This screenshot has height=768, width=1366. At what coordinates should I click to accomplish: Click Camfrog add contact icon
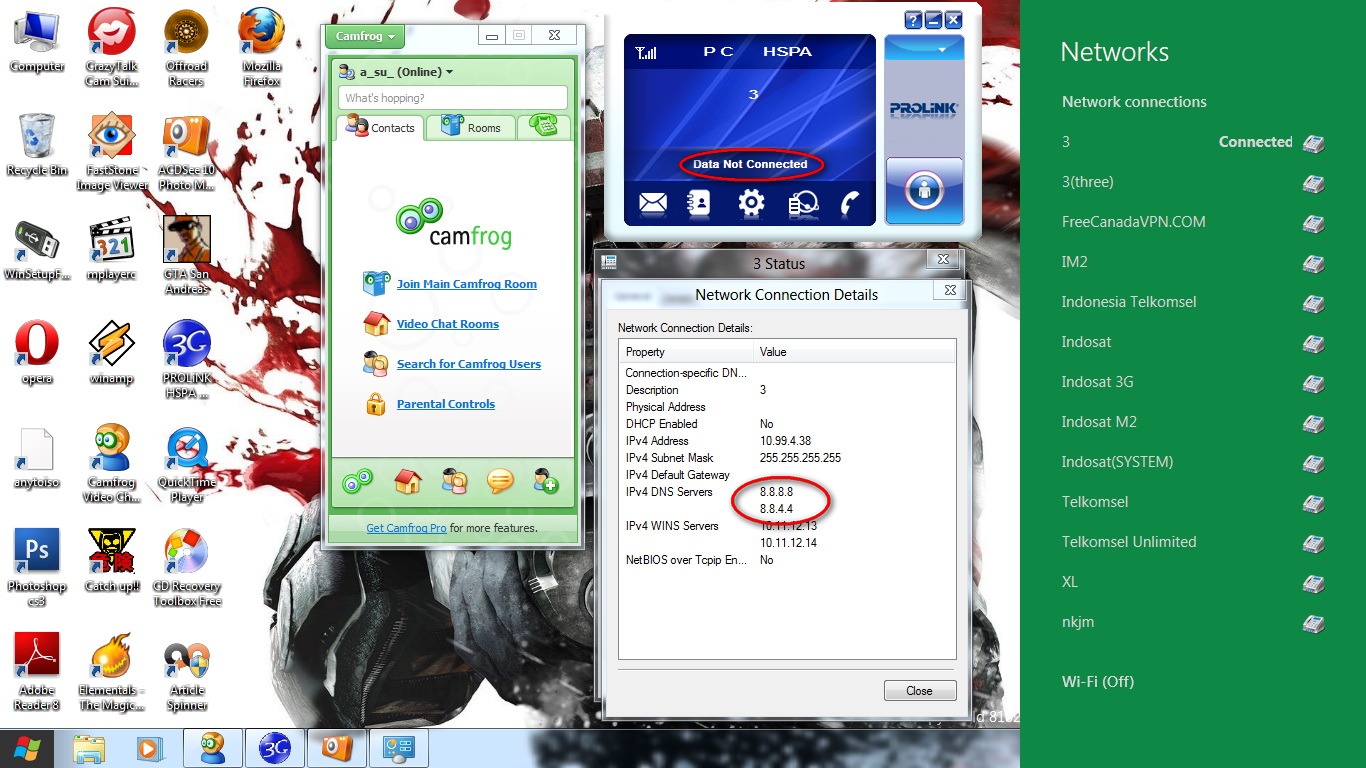546,481
